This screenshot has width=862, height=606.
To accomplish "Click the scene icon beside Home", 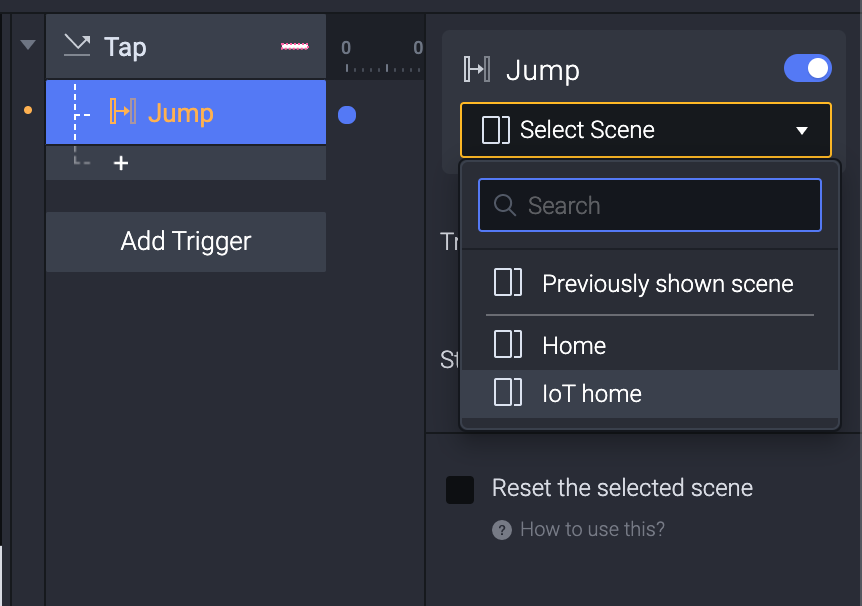I will [x=508, y=345].
